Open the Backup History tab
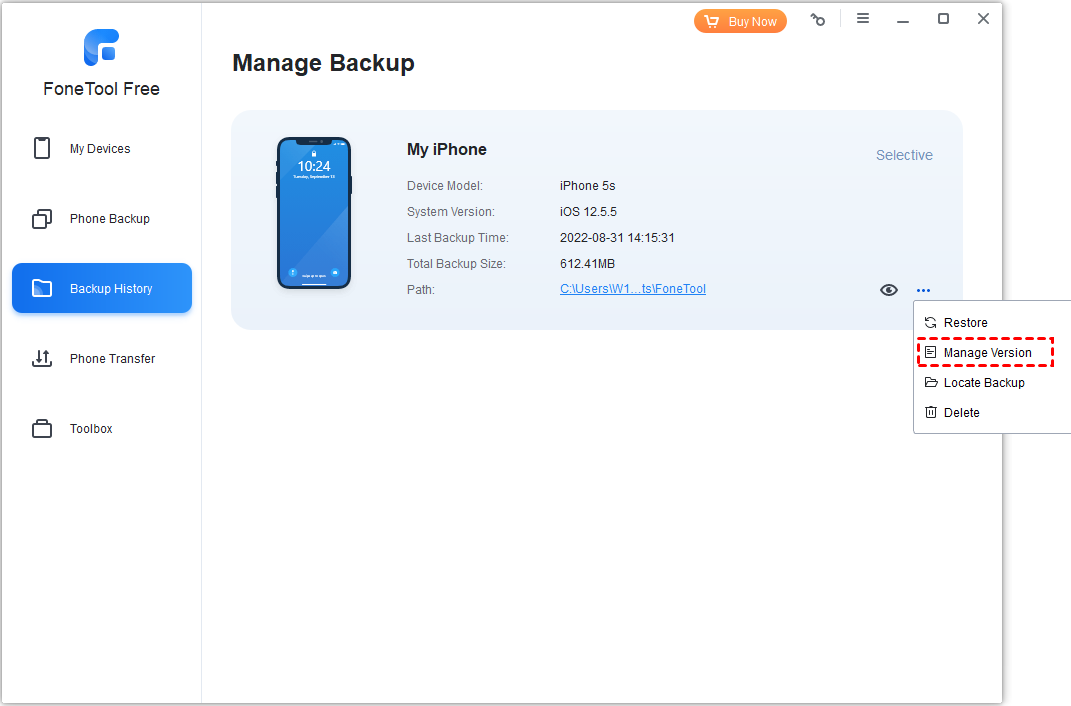Screen dimensions: 1071x706 click(x=102, y=289)
